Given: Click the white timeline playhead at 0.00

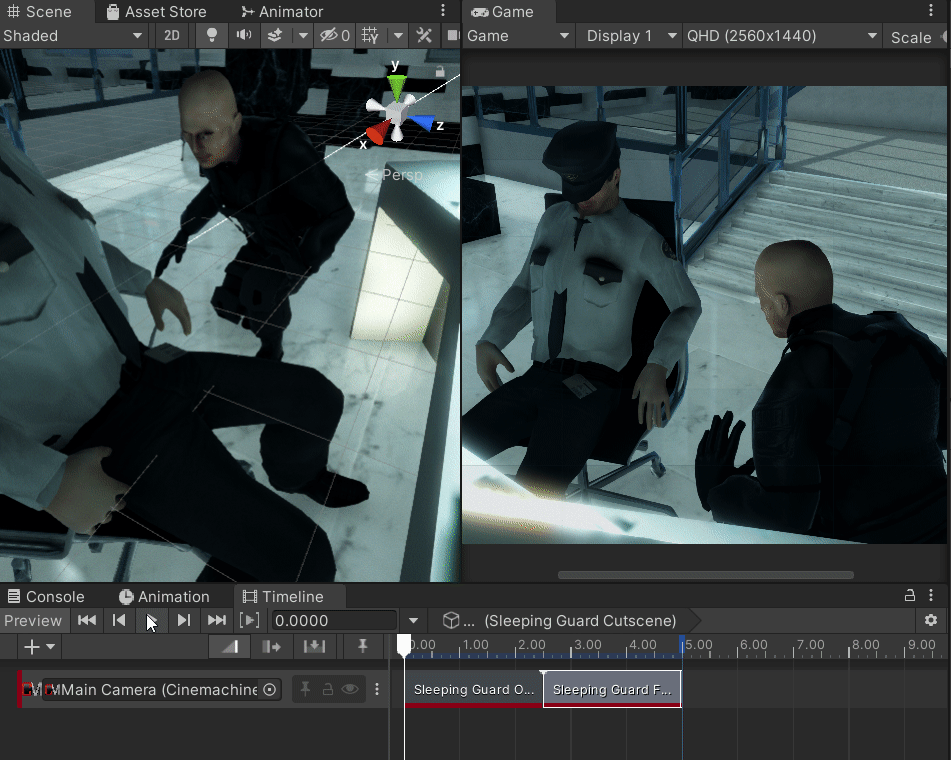Looking at the screenshot, I should [404, 644].
